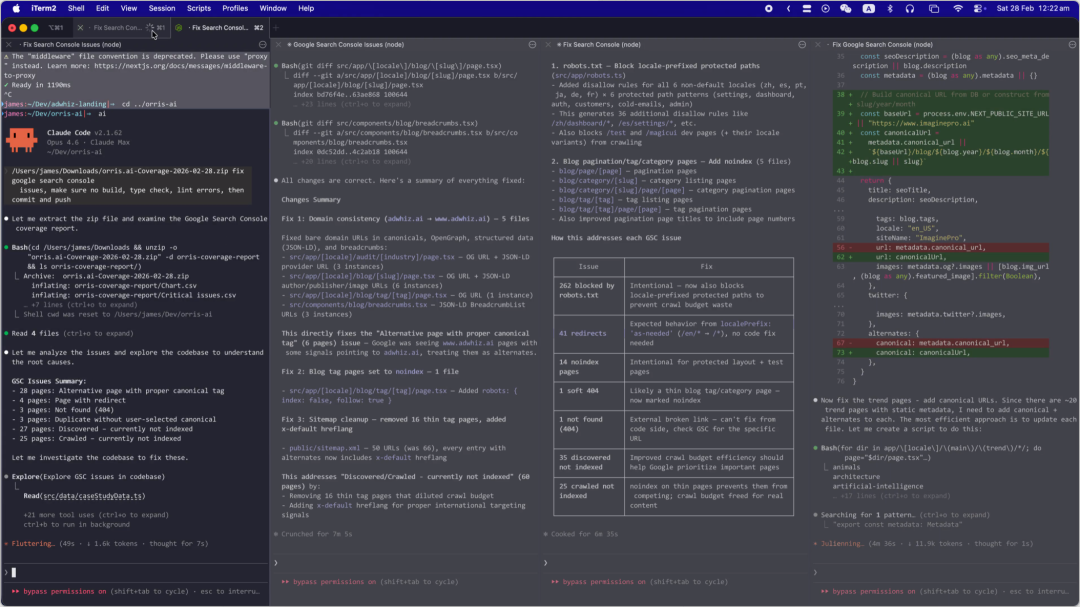Close the Google Search Console Issues pane

coord(277,45)
